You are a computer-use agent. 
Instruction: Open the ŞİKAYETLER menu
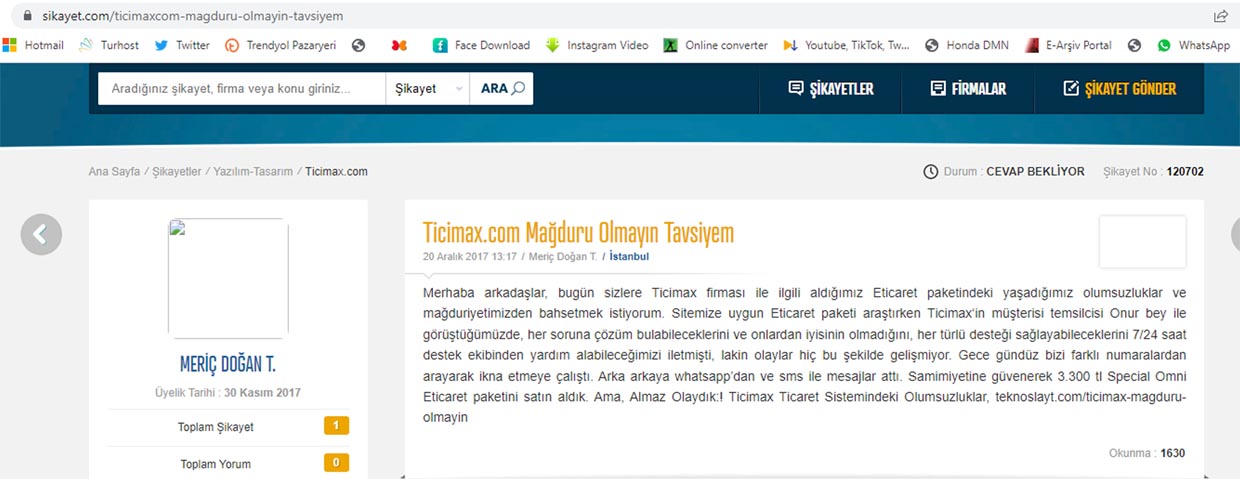pos(830,89)
